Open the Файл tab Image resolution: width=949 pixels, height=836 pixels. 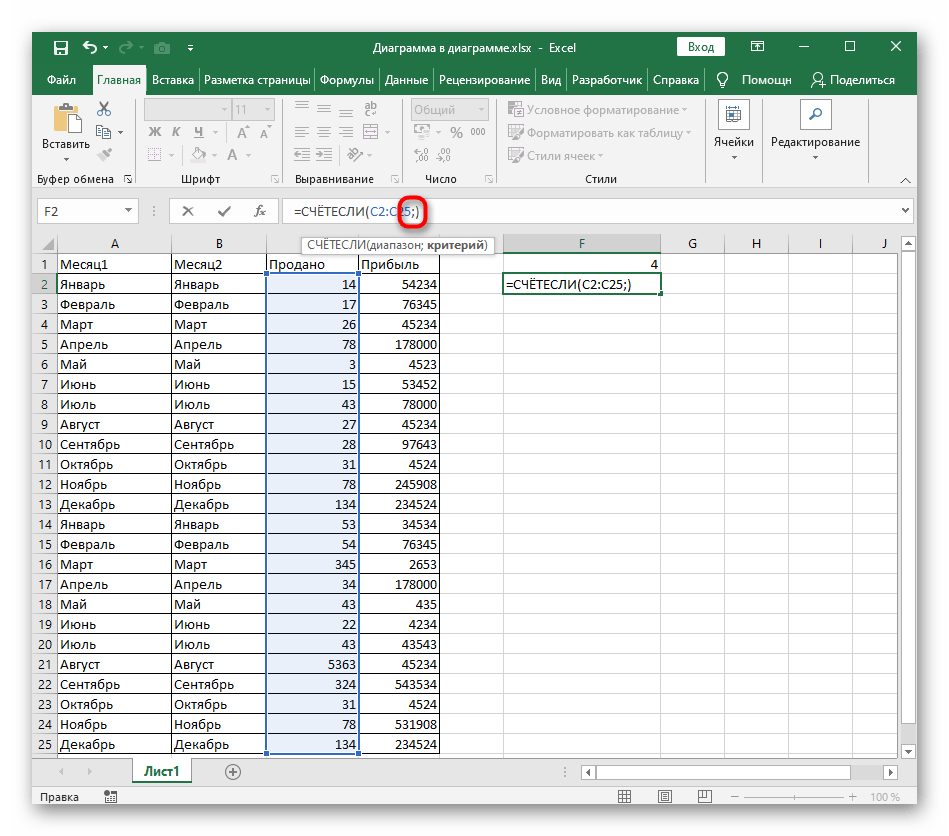point(61,80)
